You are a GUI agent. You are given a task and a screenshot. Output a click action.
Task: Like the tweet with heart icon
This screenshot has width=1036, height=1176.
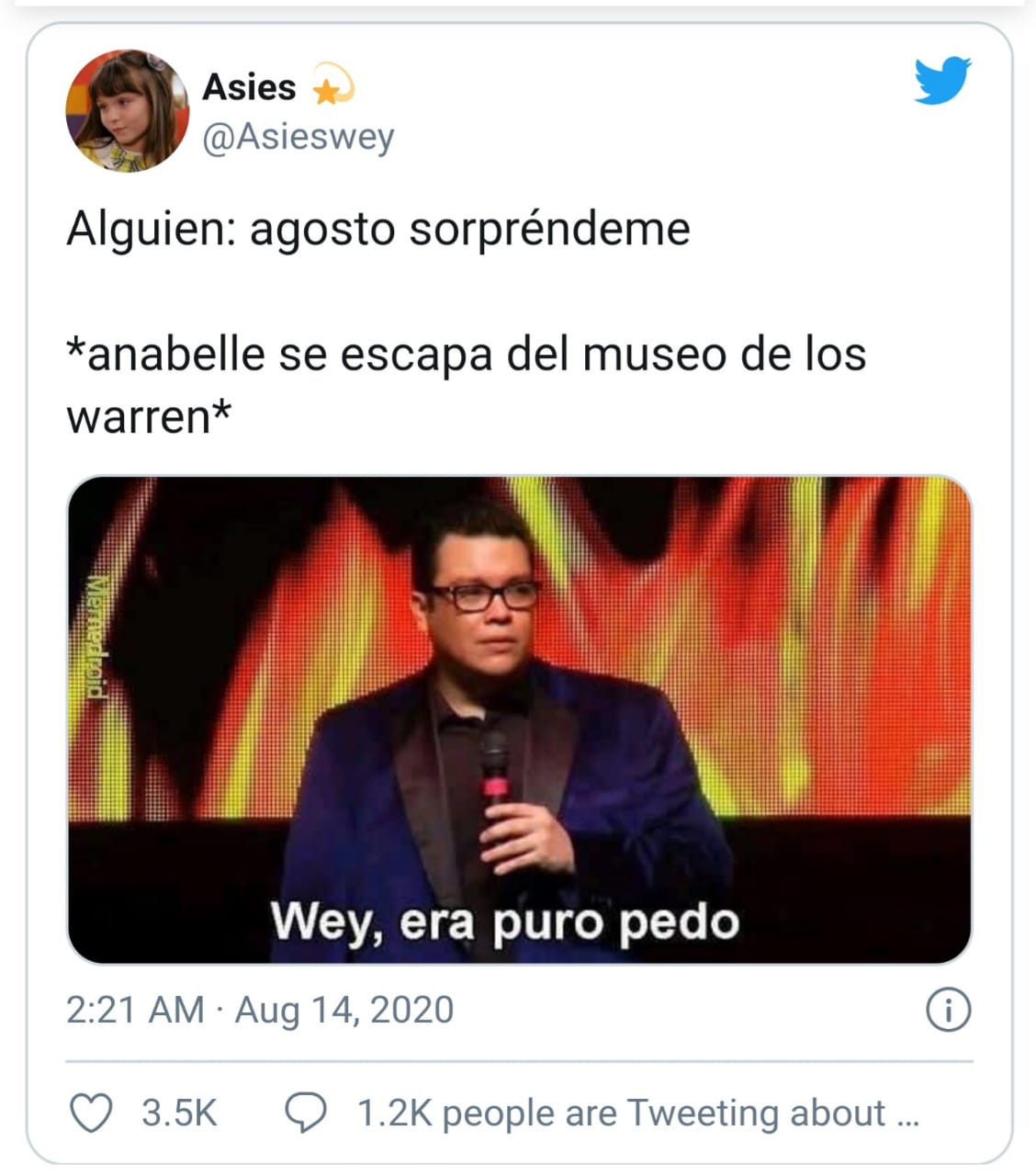pyautogui.click(x=92, y=1113)
